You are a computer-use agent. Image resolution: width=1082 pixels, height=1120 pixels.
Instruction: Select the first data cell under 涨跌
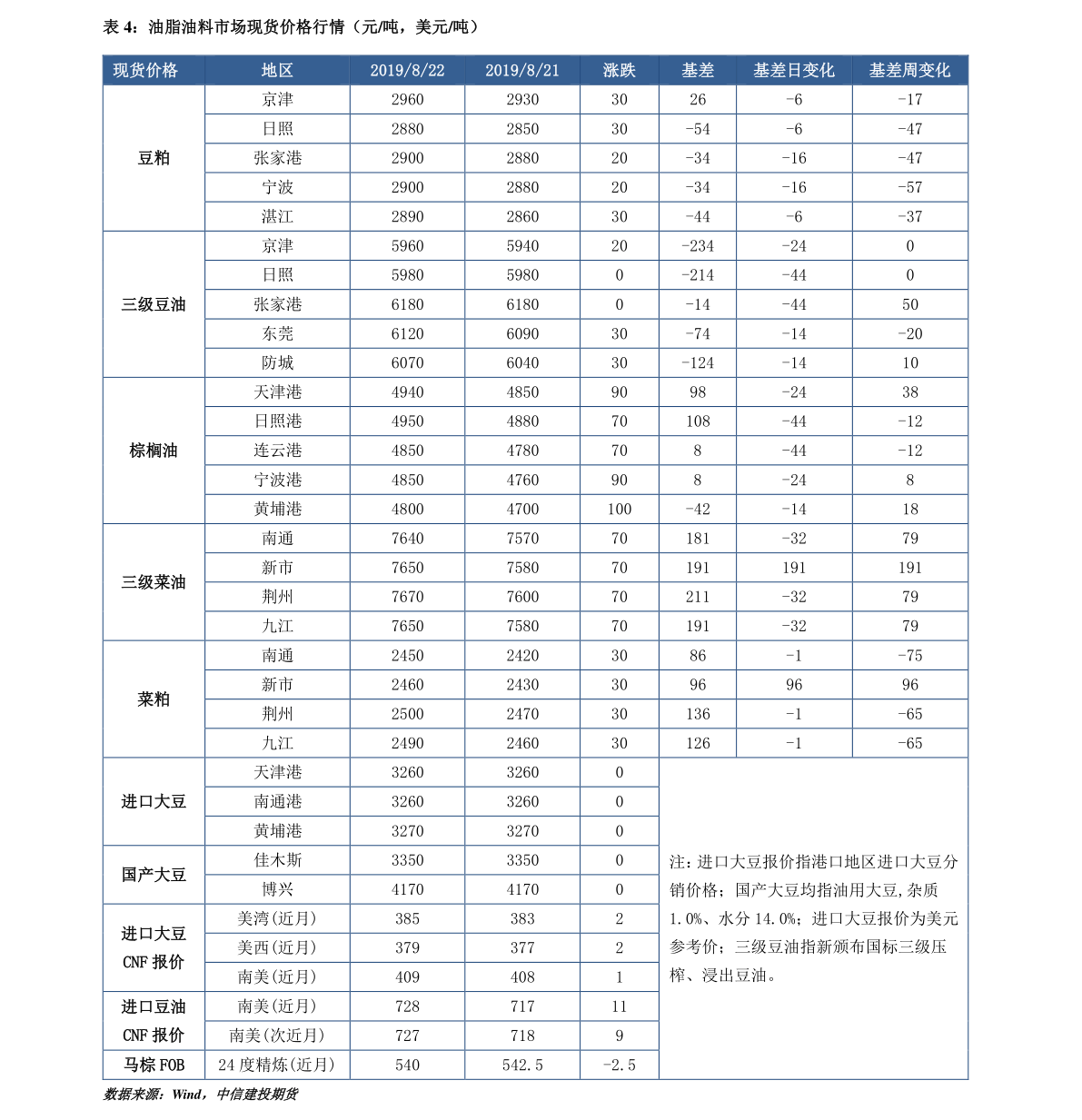[619, 99]
